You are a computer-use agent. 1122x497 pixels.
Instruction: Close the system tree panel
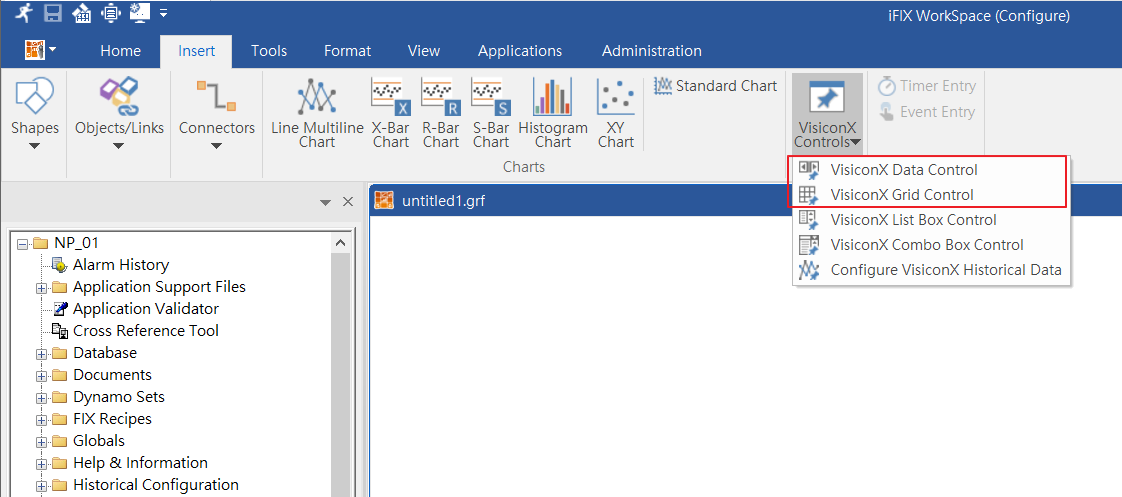click(348, 202)
